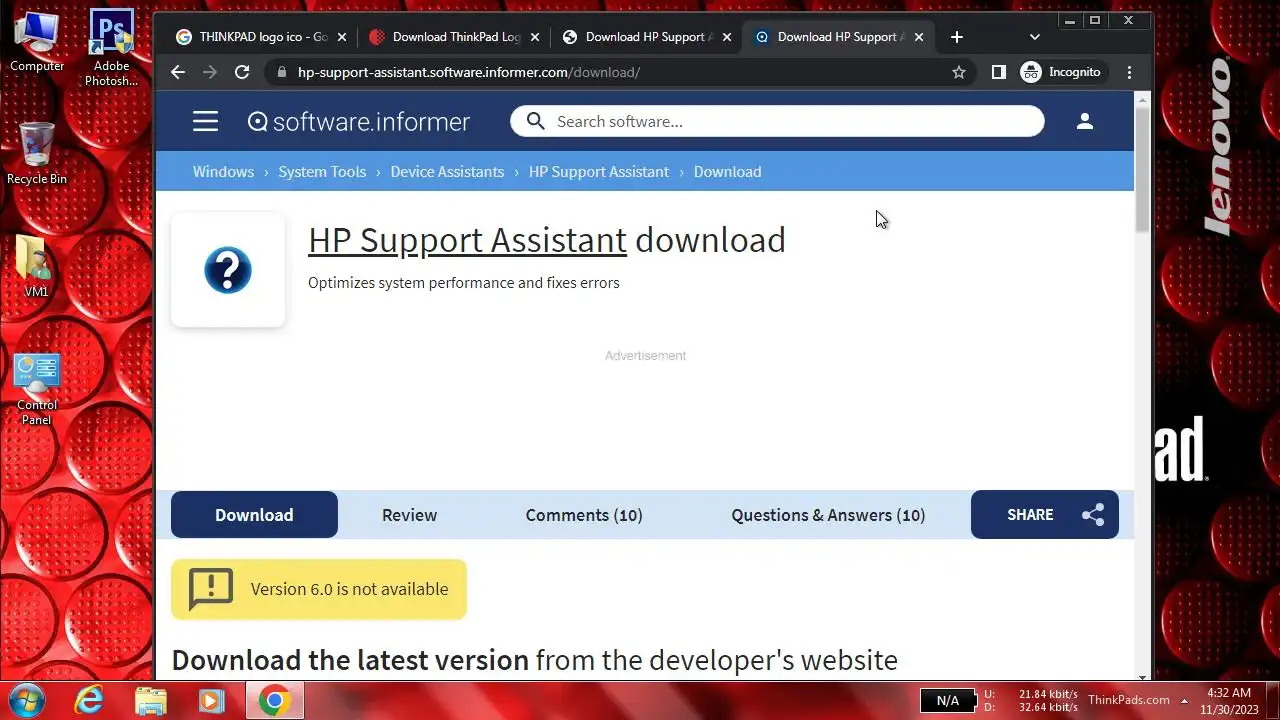
Task: Select the Review page tab
Action: pos(409,515)
